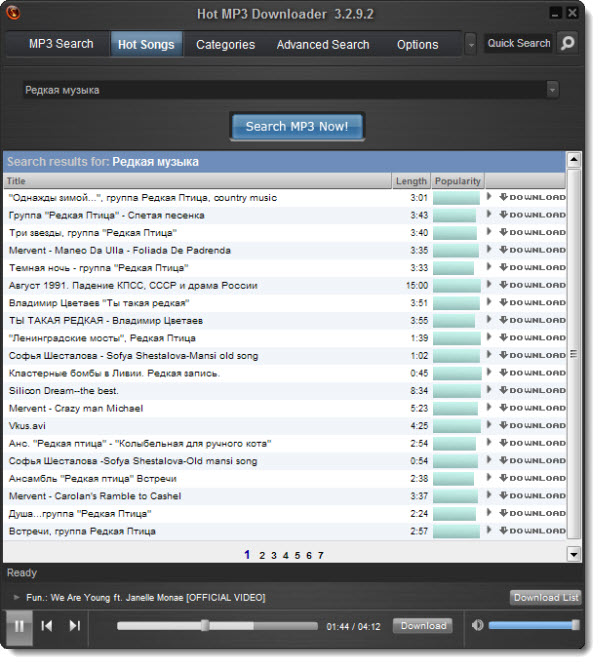The height and width of the screenshot is (664, 600).
Task: Go to results page 7
Action: pyautogui.click(x=321, y=555)
